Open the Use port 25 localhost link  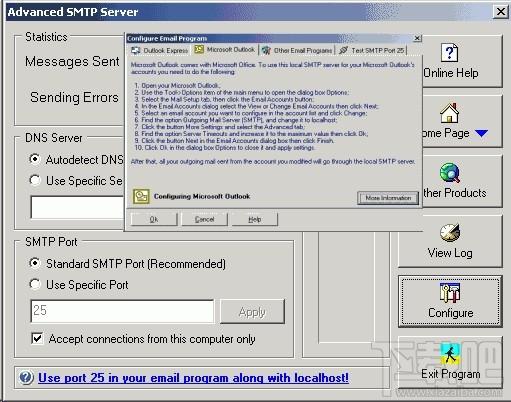coord(193,378)
